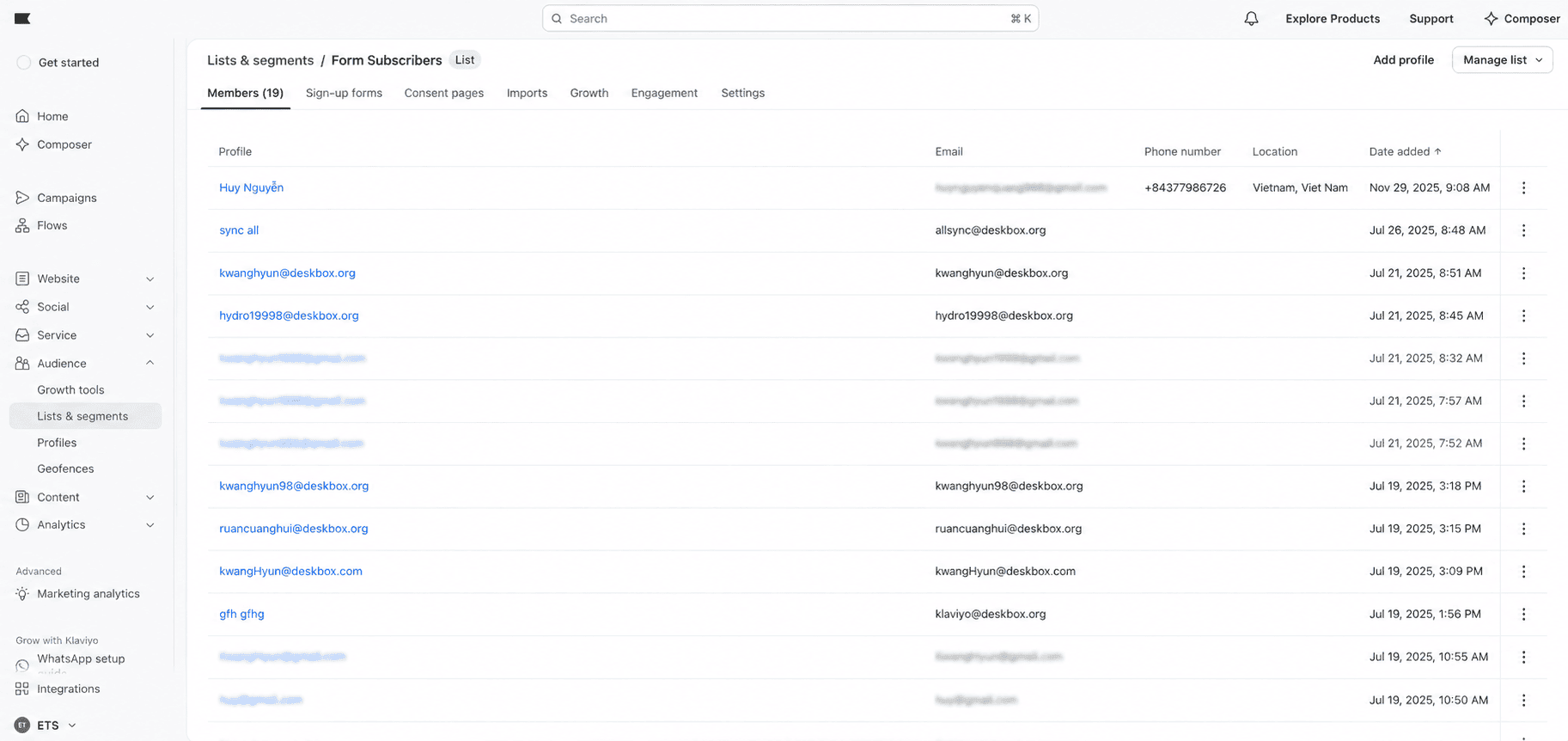The height and width of the screenshot is (741, 1568).
Task: Click the Website icon in sidebar
Action: point(22,279)
